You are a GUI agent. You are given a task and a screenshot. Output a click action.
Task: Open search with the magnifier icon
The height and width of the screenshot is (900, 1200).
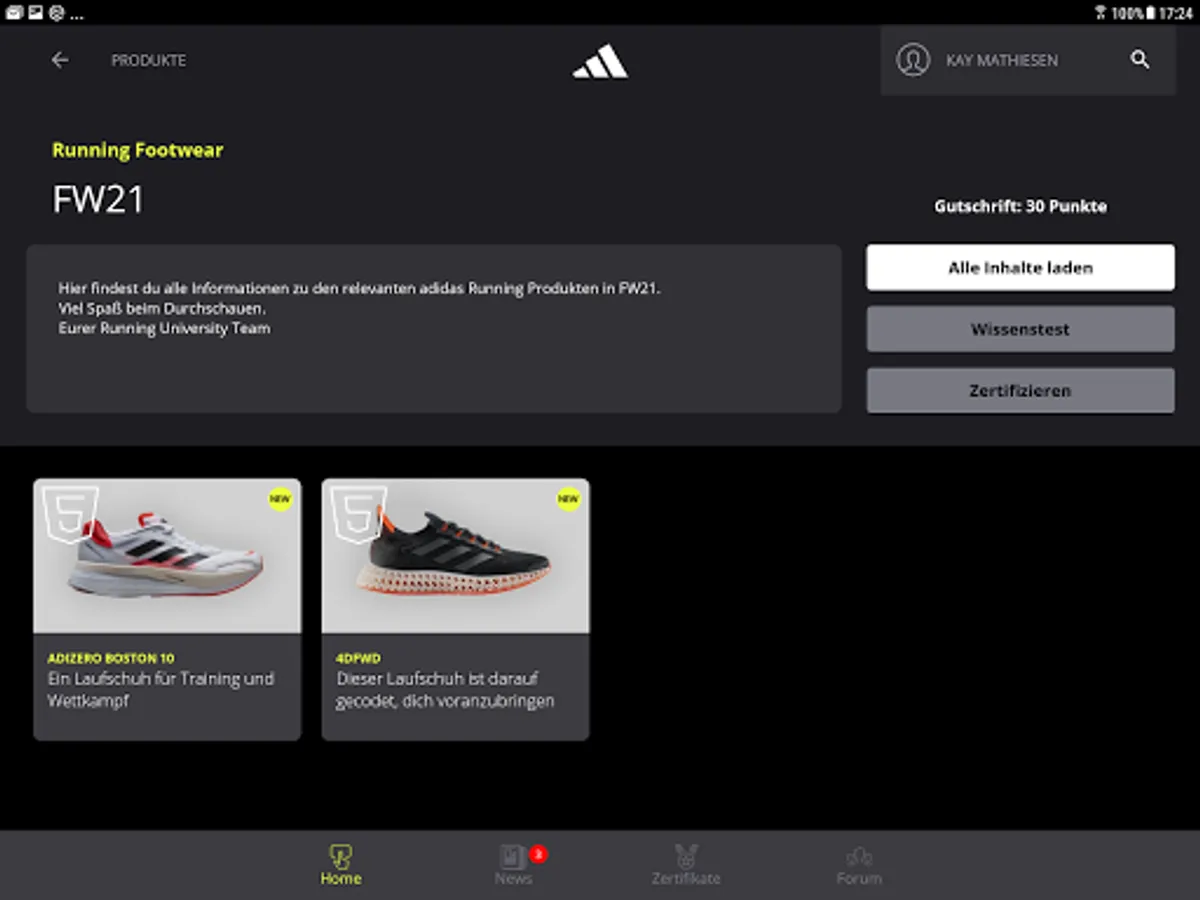tap(1140, 60)
